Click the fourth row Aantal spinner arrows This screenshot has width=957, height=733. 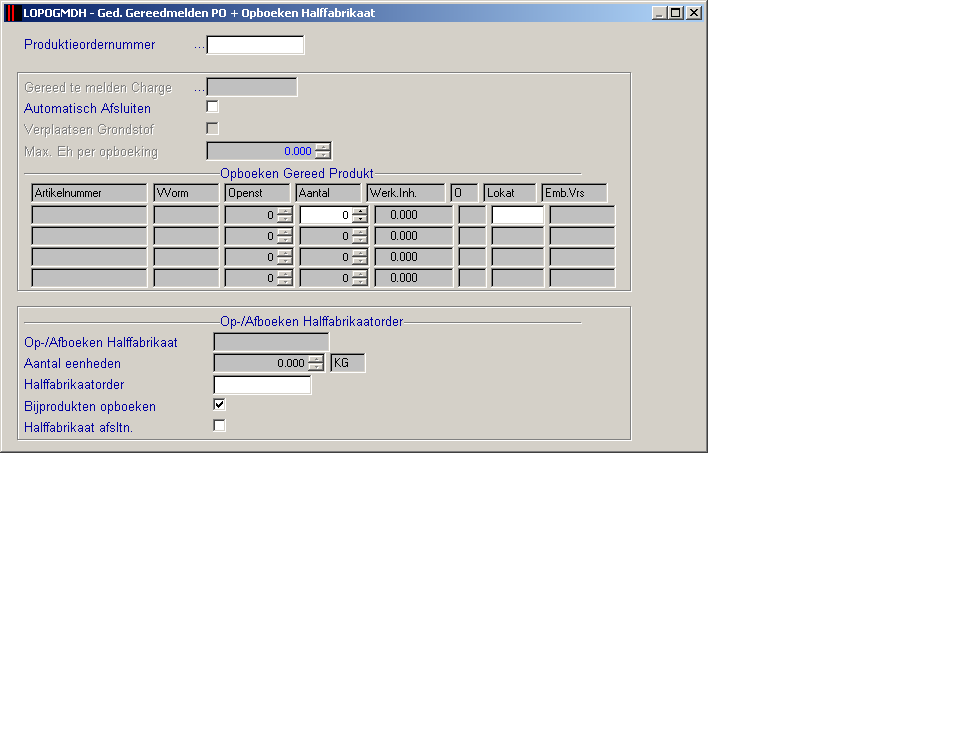point(360,278)
